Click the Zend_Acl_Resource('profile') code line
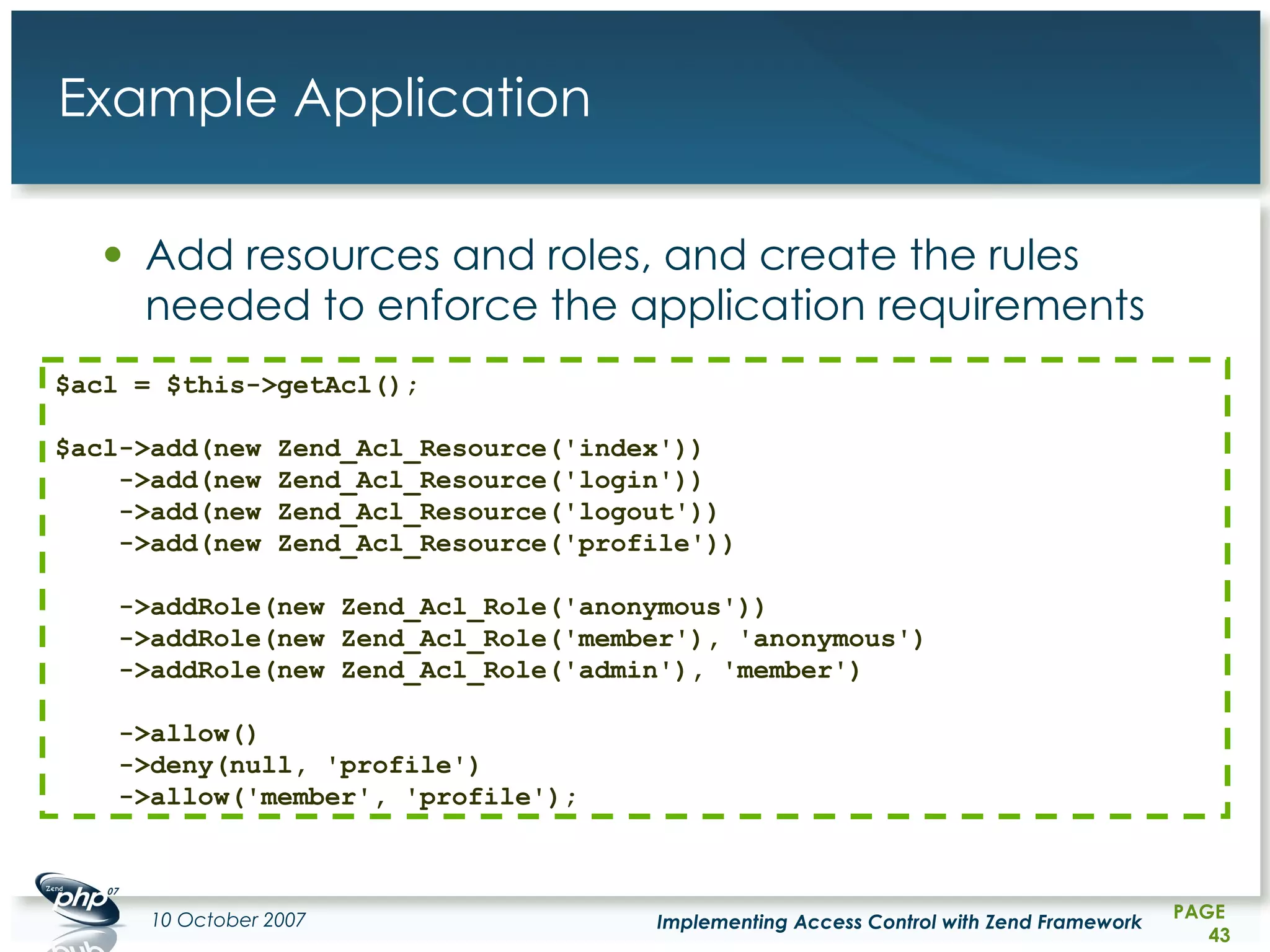Viewport: 1270px width, 952px height. pos(426,544)
